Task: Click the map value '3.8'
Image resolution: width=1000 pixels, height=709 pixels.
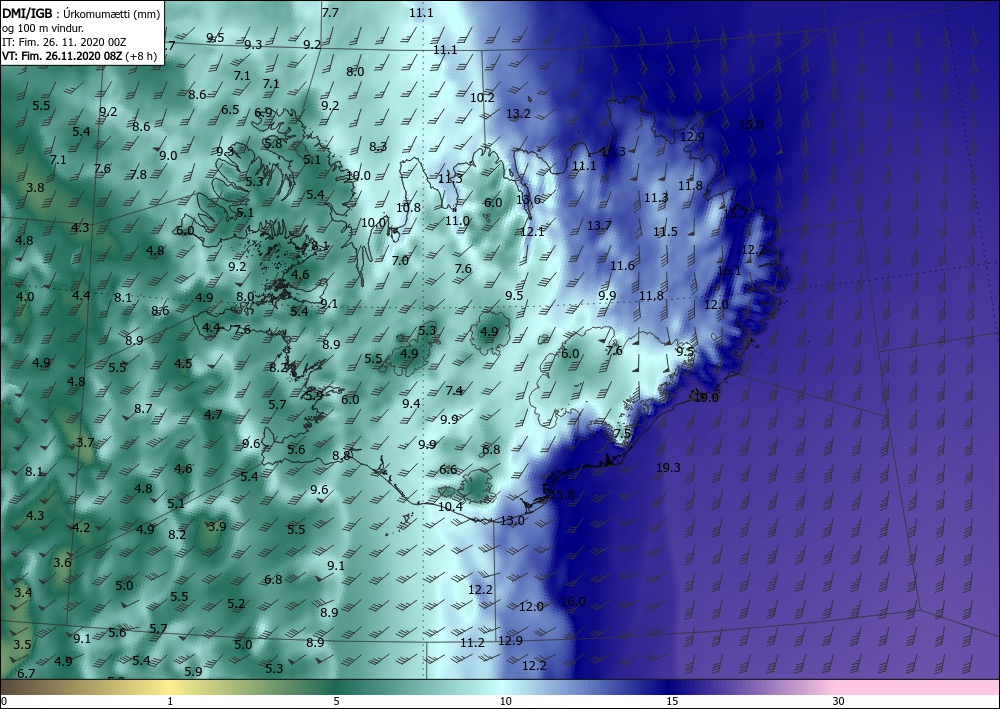Action: point(36,188)
